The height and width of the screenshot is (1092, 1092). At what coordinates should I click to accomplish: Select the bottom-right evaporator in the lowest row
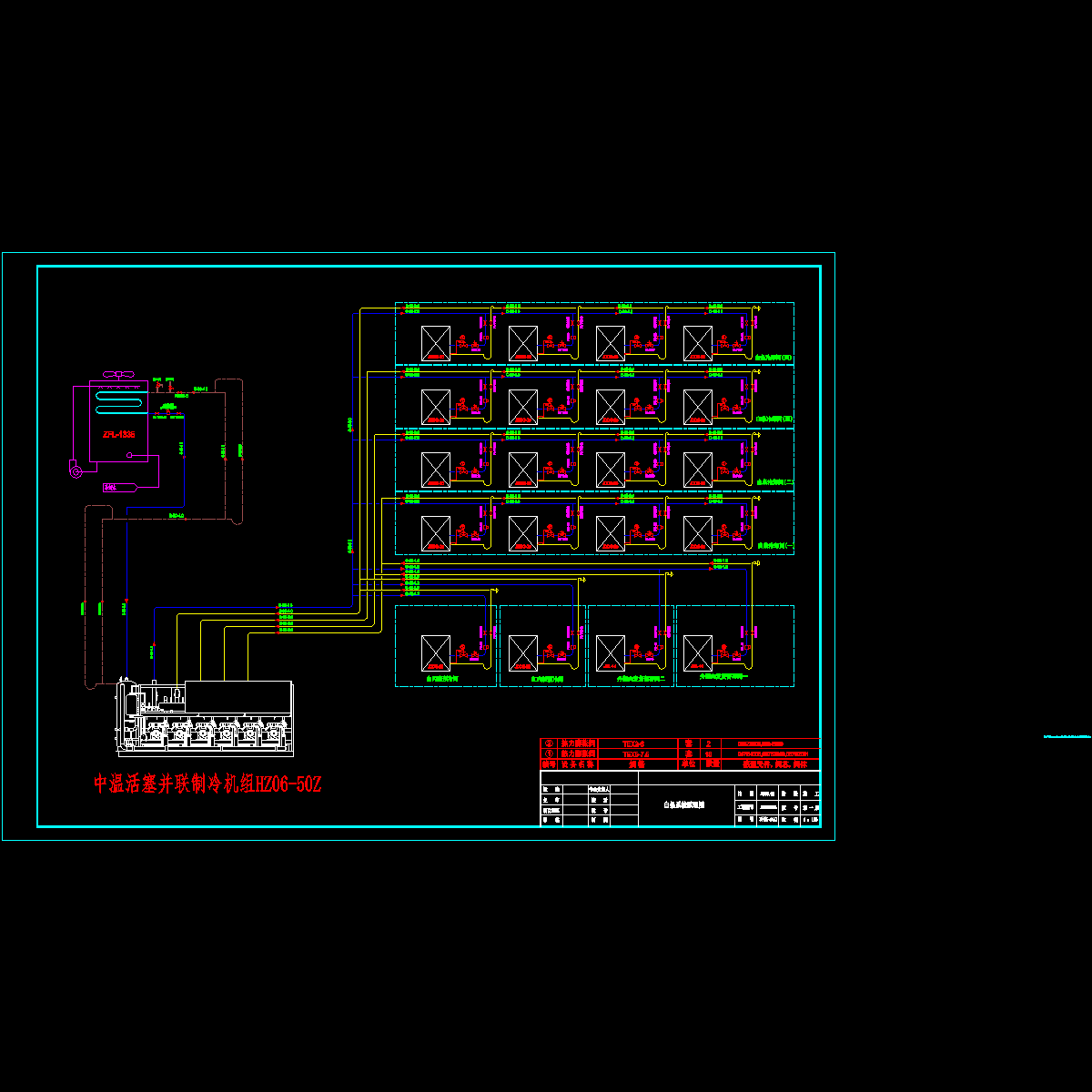tap(698, 652)
